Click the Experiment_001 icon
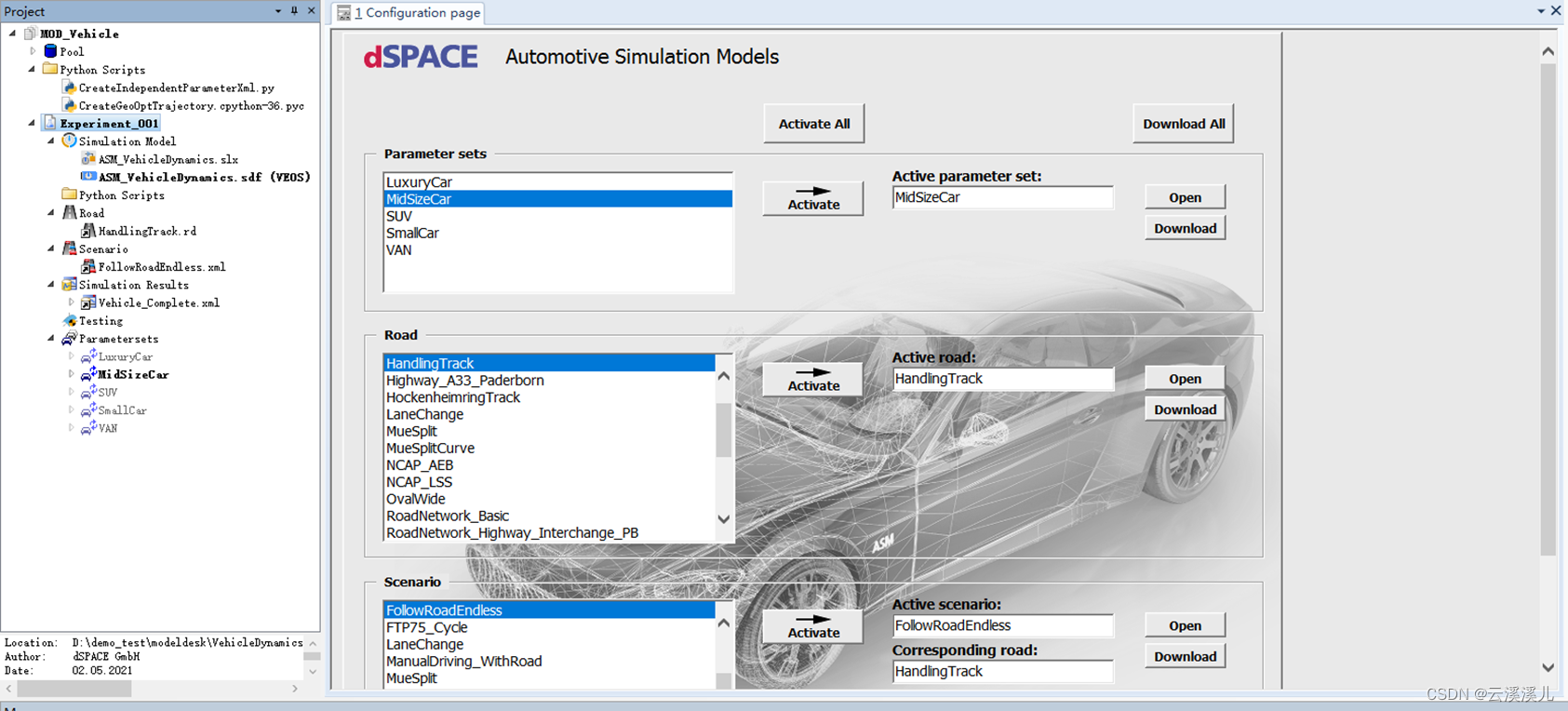1568x711 pixels. pos(50,123)
